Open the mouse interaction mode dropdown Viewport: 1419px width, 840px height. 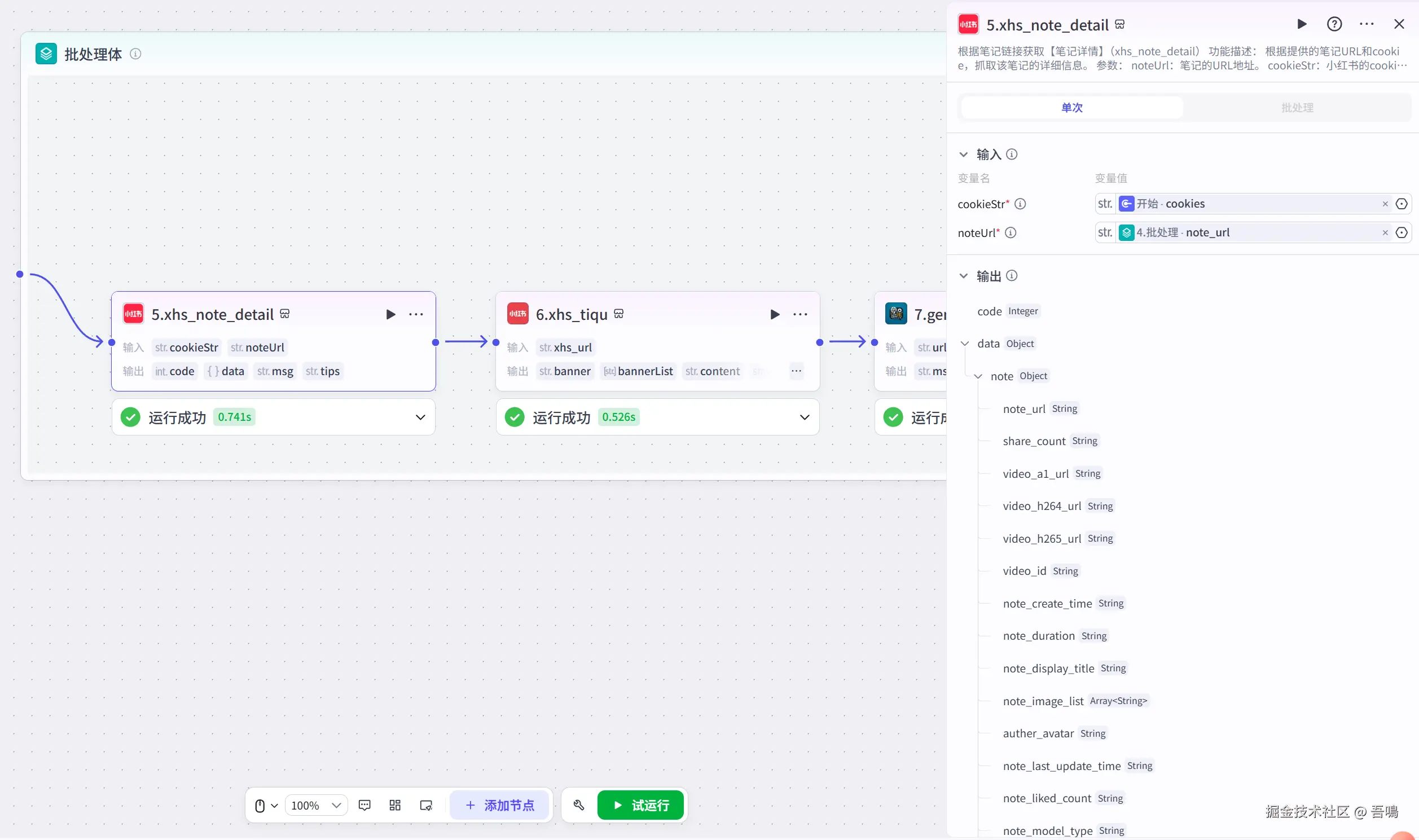coord(266,805)
